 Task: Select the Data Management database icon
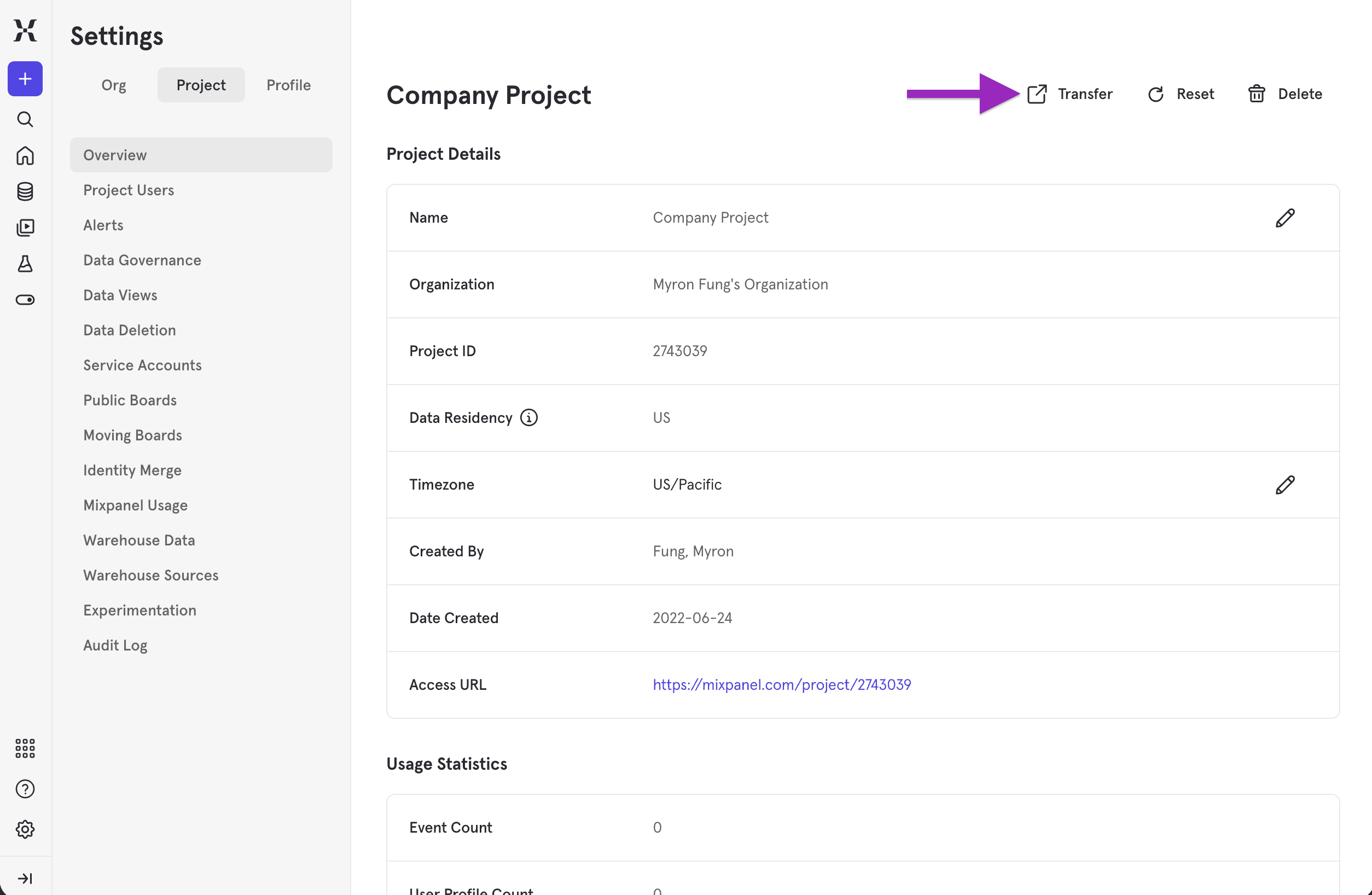[x=25, y=191]
